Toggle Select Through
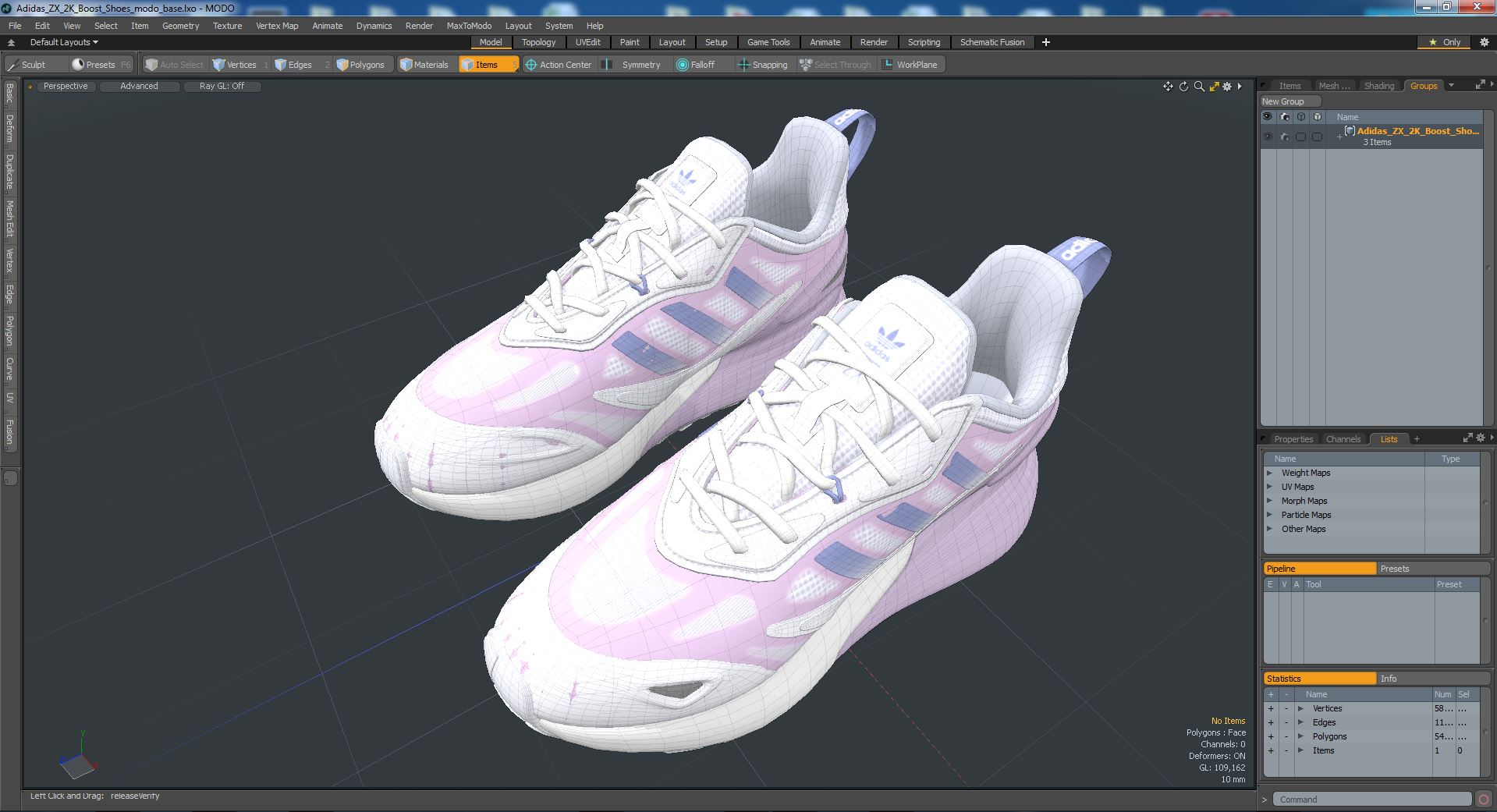This screenshot has width=1497, height=812. click(x=835, y=65)
